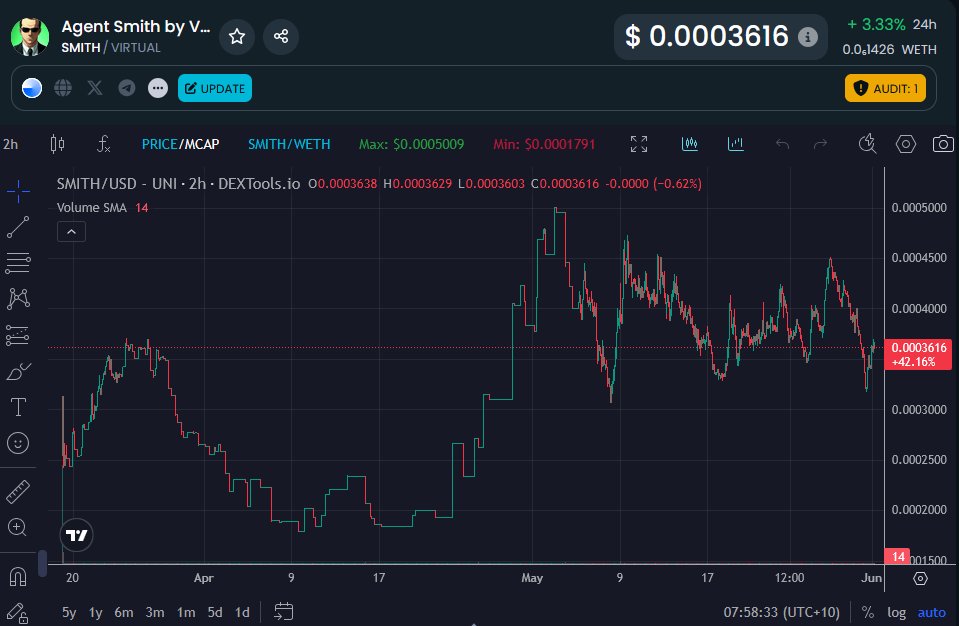Click the current price label 0.0003616

[x=918, y=355]
